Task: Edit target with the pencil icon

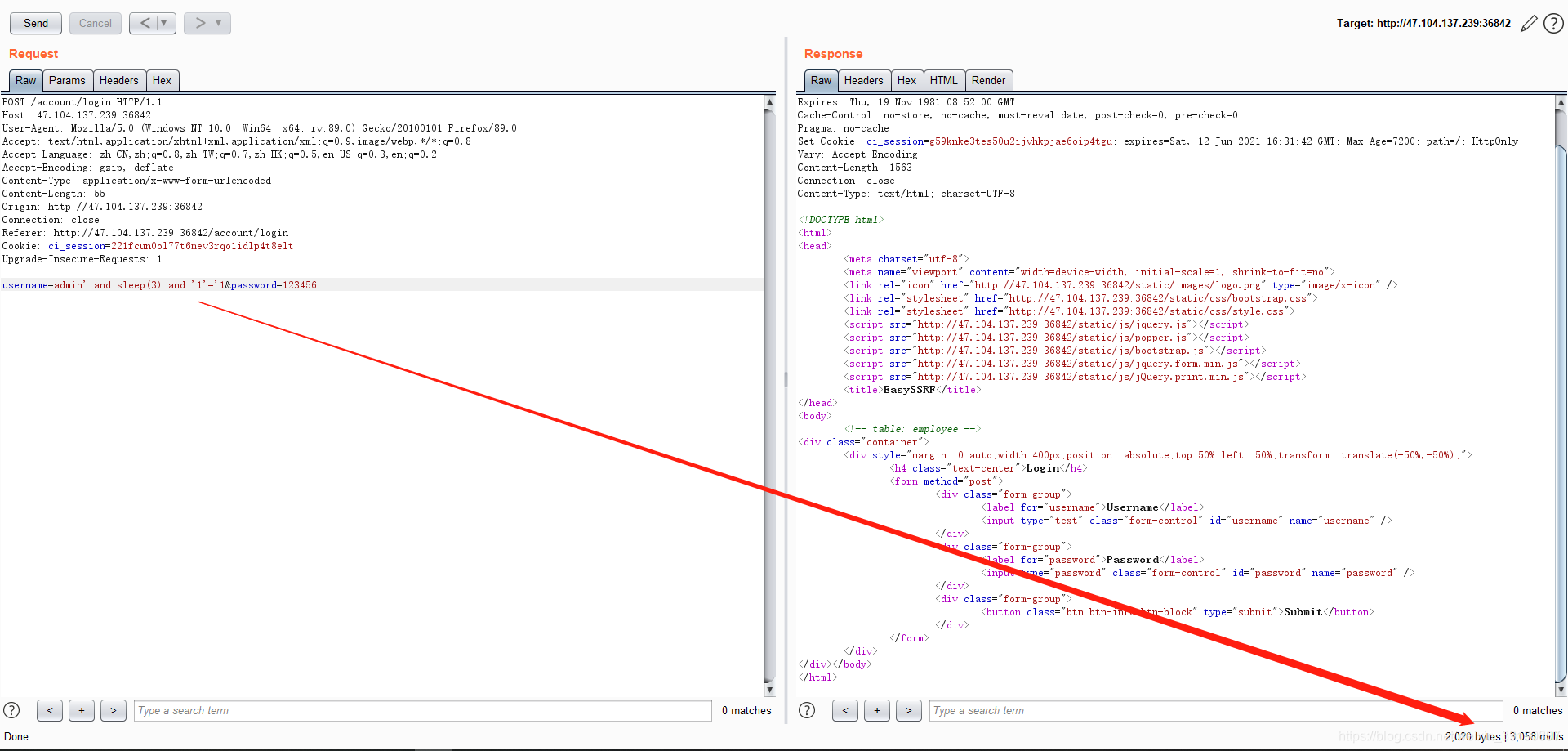Action: (1529, 24)
